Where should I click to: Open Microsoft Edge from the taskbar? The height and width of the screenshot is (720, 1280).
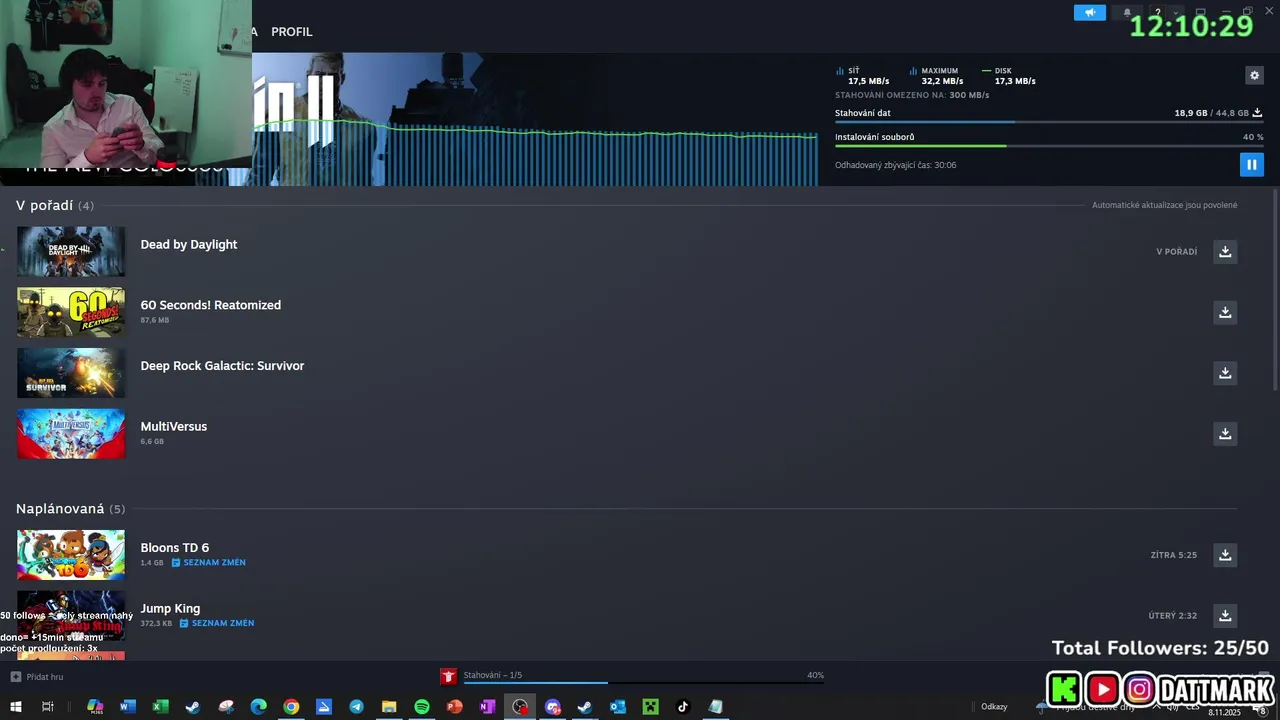[x=258, y=707]
